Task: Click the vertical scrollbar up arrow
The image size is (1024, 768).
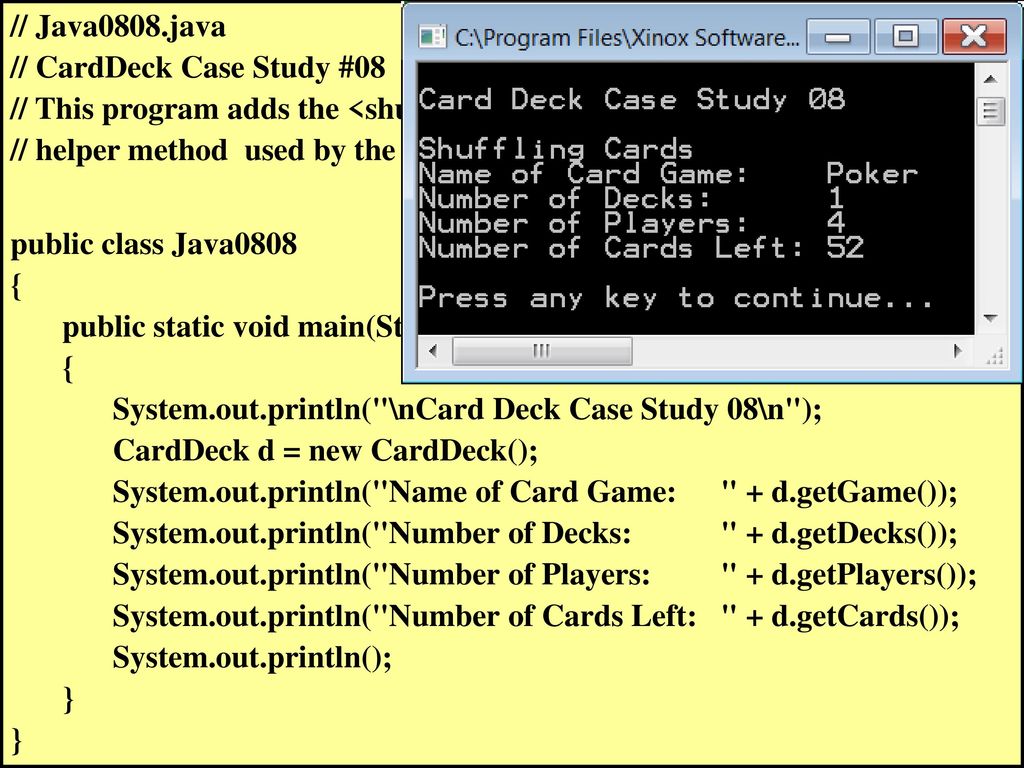Action: (990, 79)
